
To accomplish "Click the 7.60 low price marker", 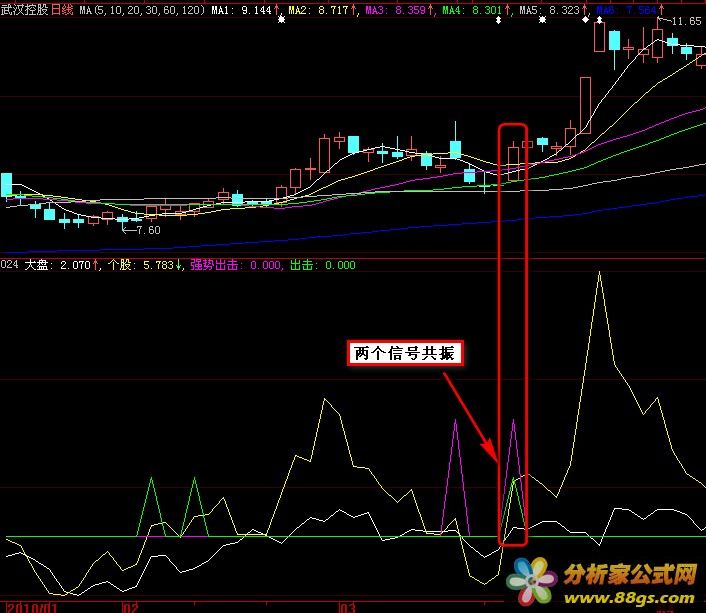I will (x=146, y=230).
